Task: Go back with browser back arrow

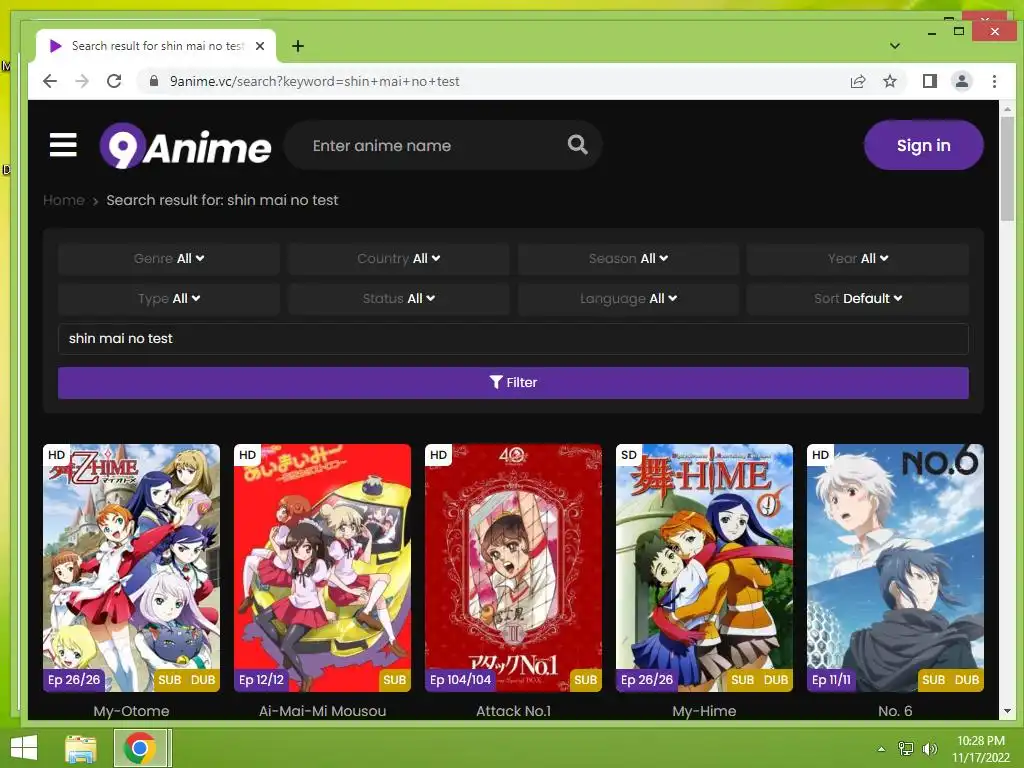Action: point(50,81)
